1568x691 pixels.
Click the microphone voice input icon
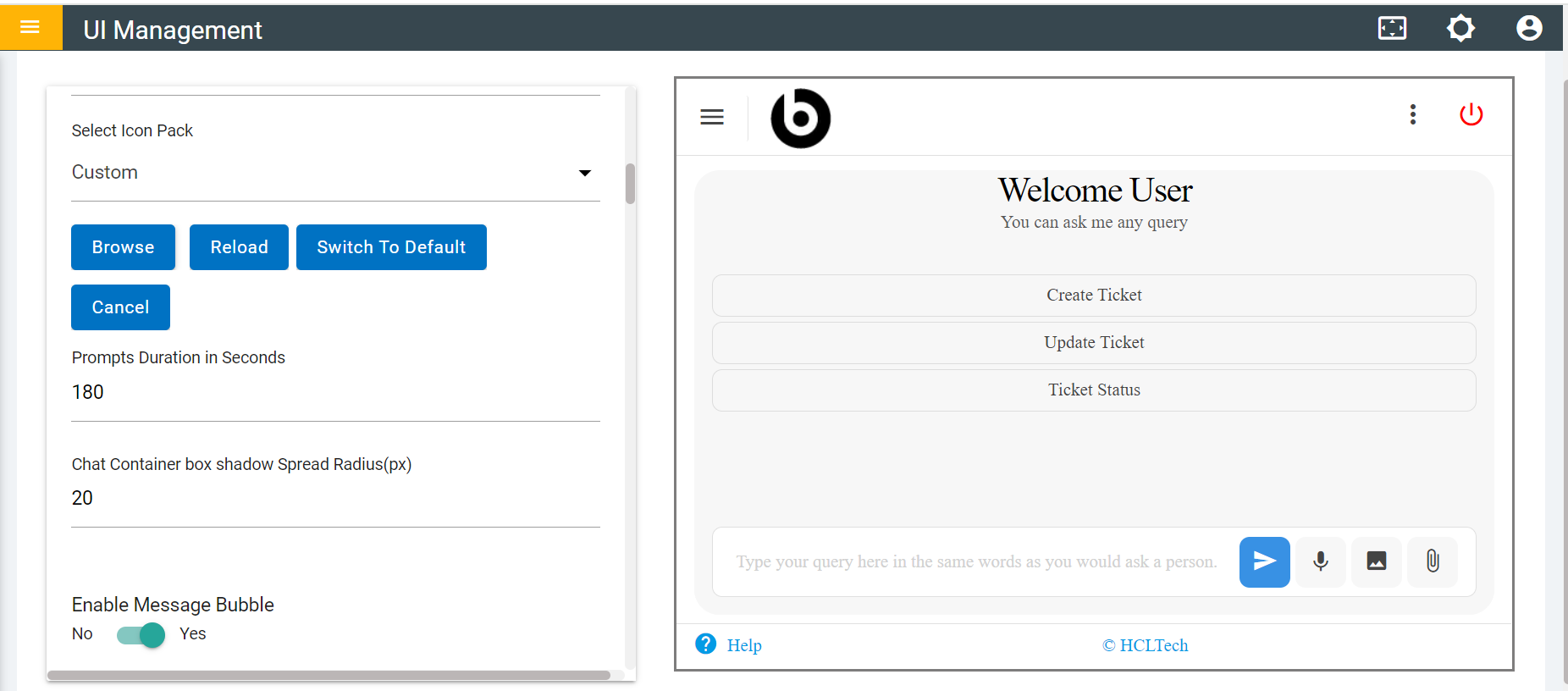(1320, 561)
